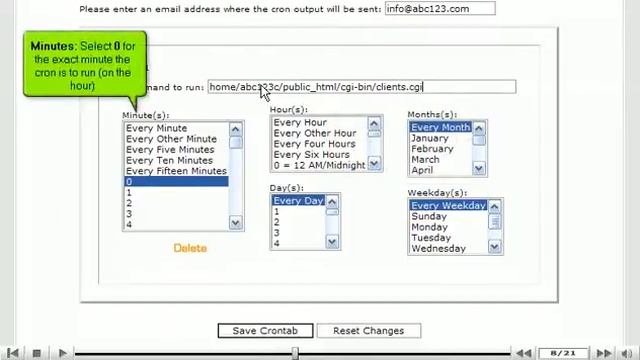640x360 pixels.
Task: Select Every Fifteen Minutes option
Action: [176, 171]
